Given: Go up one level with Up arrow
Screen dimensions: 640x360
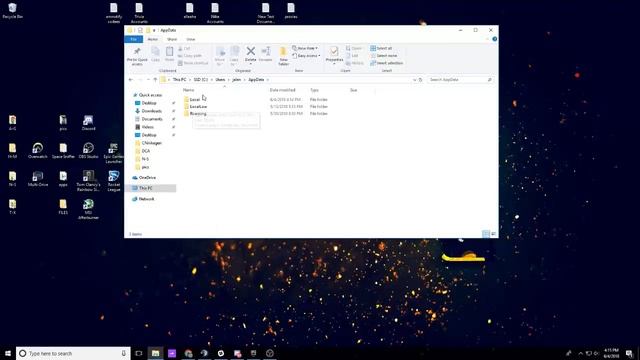Looking at the screenshot, I should [x=155, y=80].
